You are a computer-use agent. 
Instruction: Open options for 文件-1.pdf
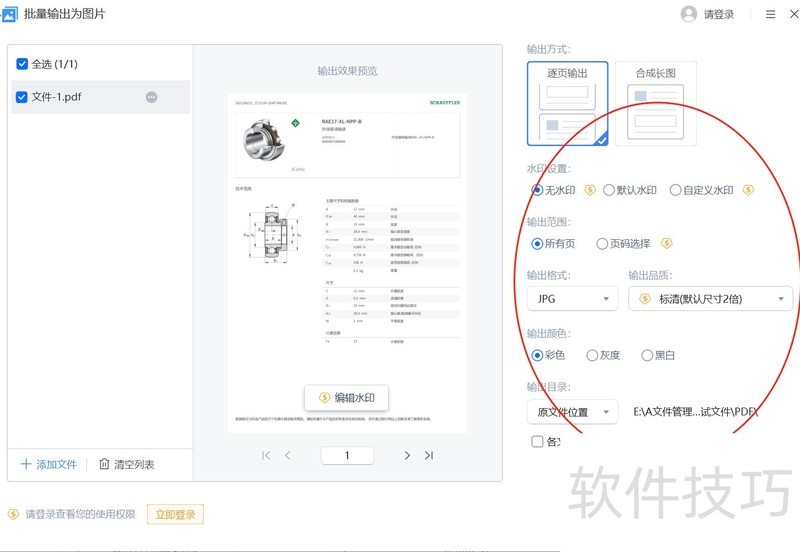click(152, 97)
